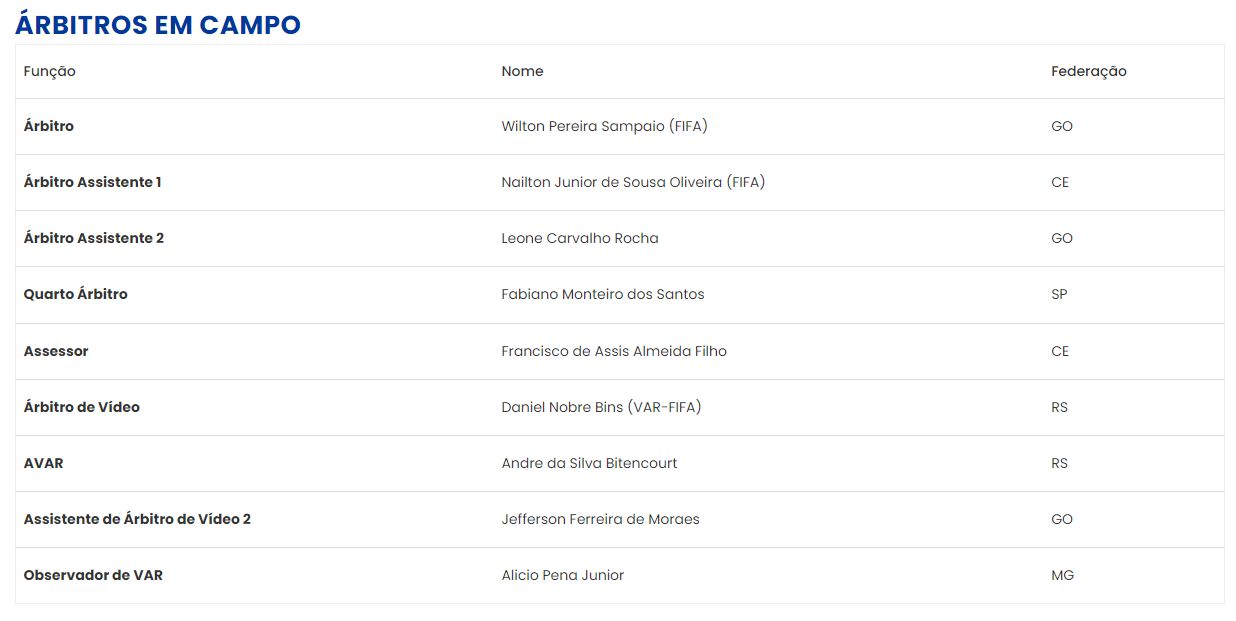Viewport: 1236px width, 621px height.
Task: Click the Quarto Árbitro row label
Action: 76,294
